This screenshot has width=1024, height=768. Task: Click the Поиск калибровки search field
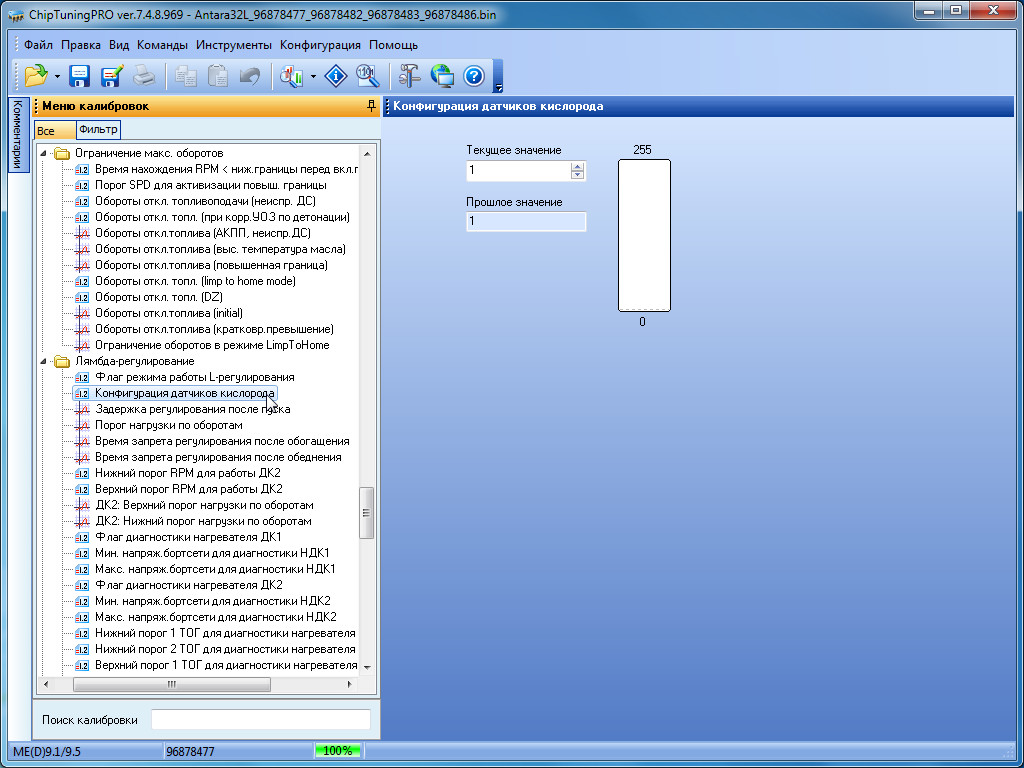[260, 720]
